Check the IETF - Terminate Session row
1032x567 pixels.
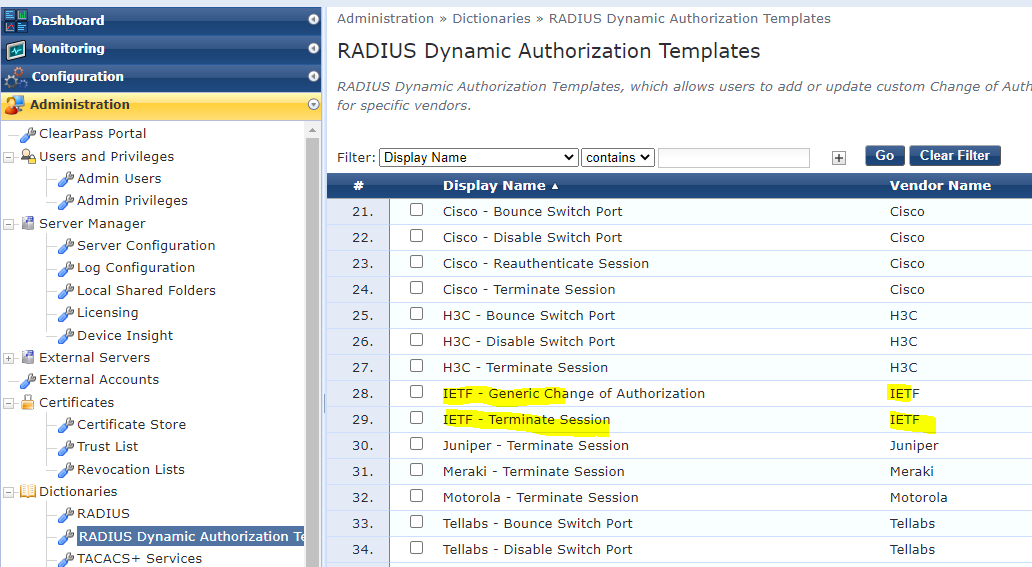click(x=416, y=418)
